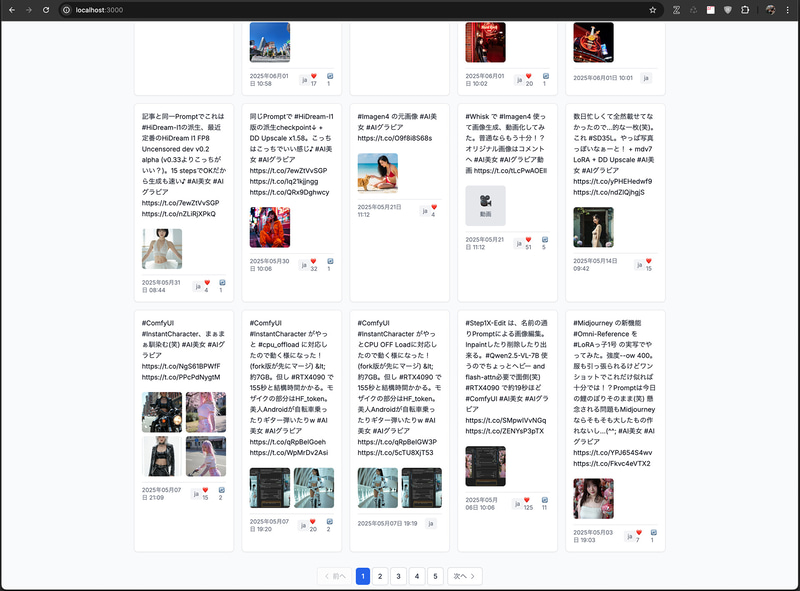Click the heart icon on the 2025年05月31日 card
The width and height of the screenshot is (800, 591).
coord(207,282)
